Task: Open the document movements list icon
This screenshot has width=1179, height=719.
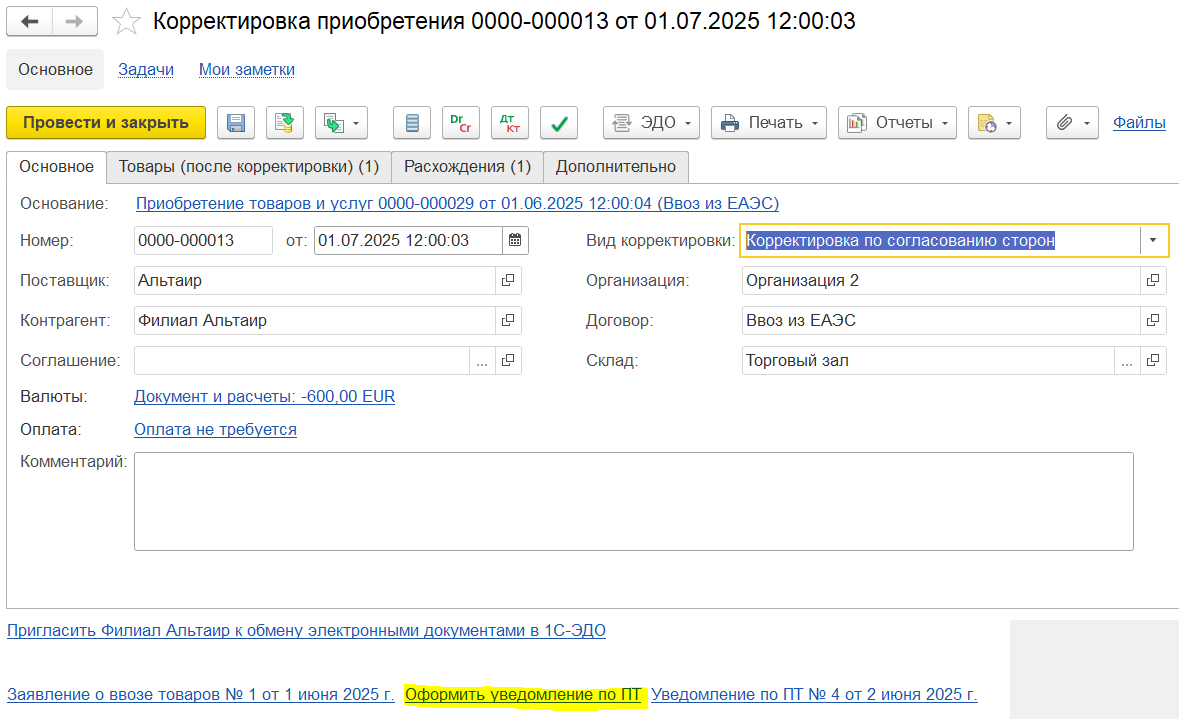Action: pyautogui.click(x=412, y=123)
